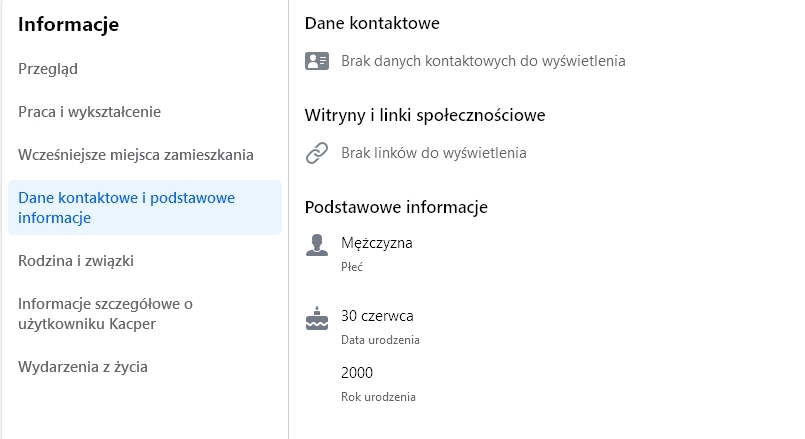Go to Praca i wykształcenie
Image resolution: width=805 pixels, height=439 pixels.
pyautogui.click(x=89, y=112)
